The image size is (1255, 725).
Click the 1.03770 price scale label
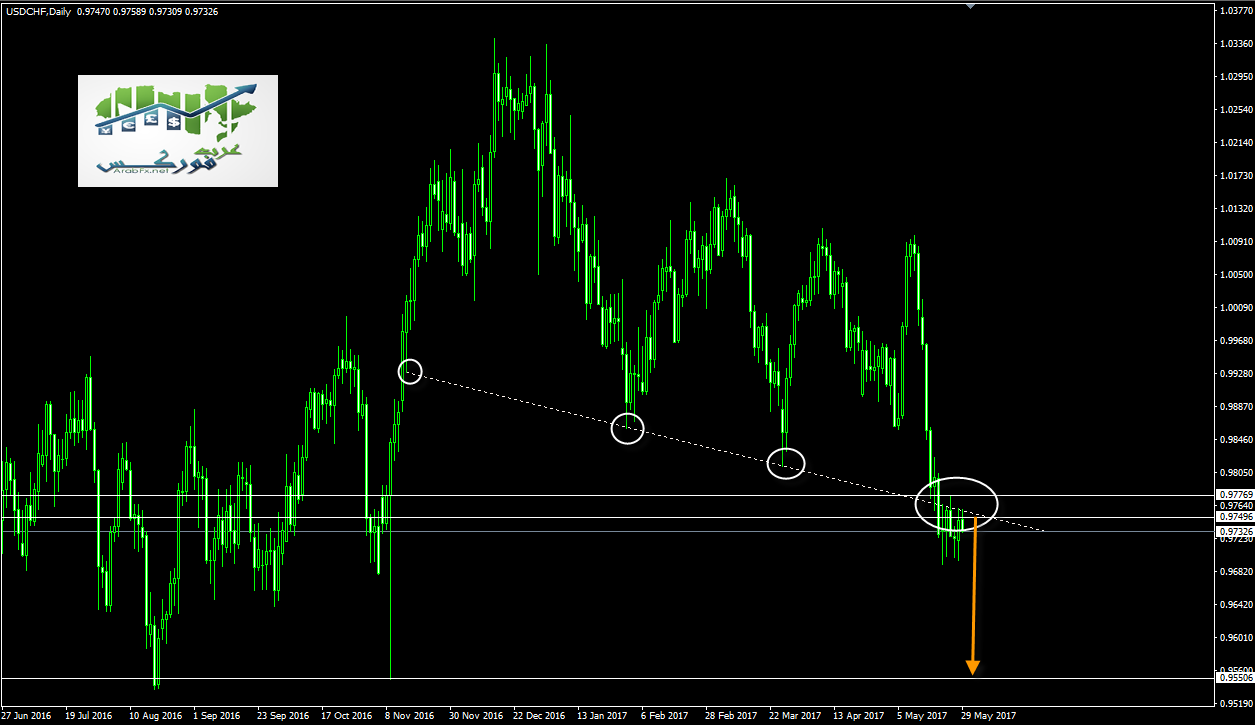[x=1237, y=11]
